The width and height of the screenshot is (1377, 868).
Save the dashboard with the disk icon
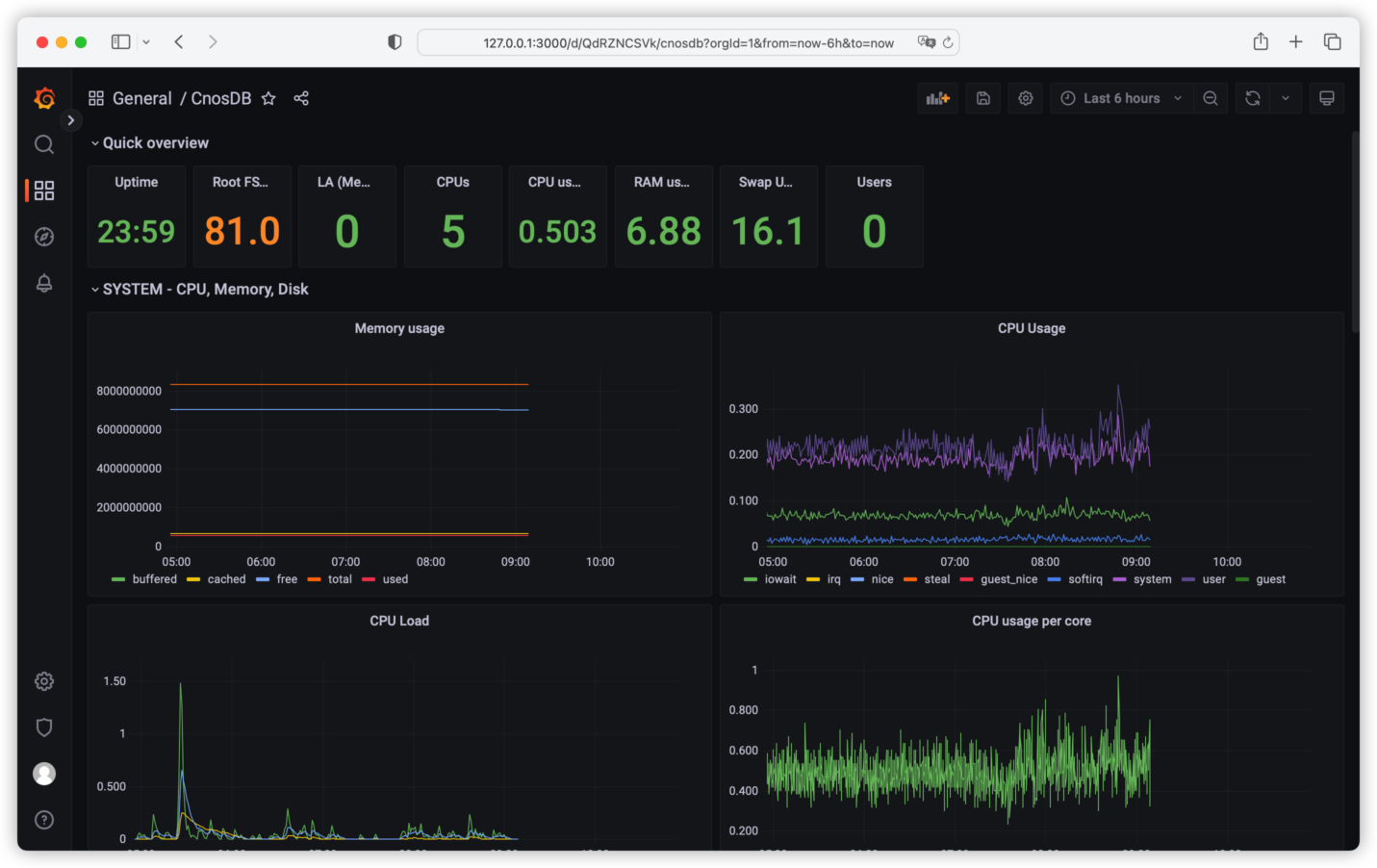point(982,98)
